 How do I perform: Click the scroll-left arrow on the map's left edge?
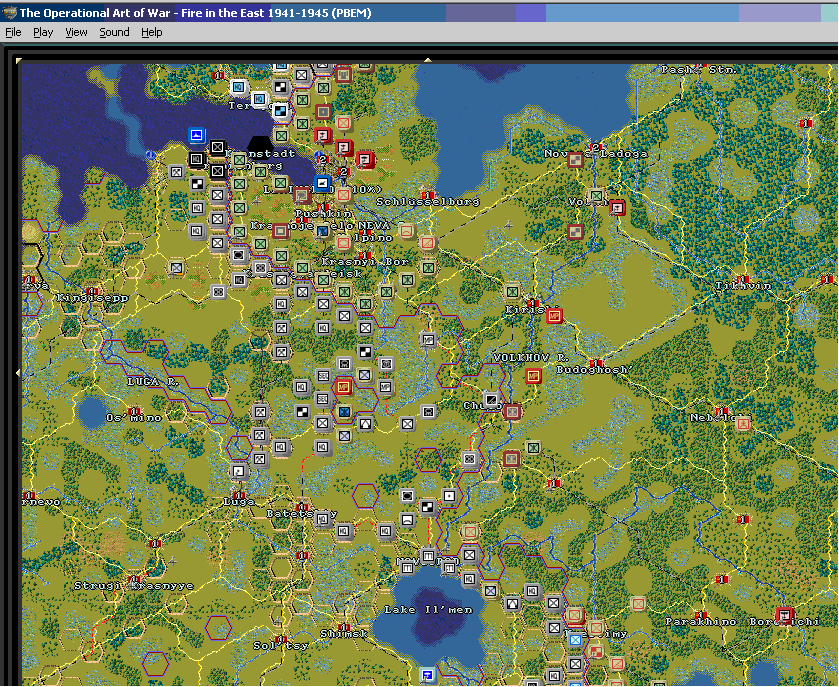click(x=18, y=372)
